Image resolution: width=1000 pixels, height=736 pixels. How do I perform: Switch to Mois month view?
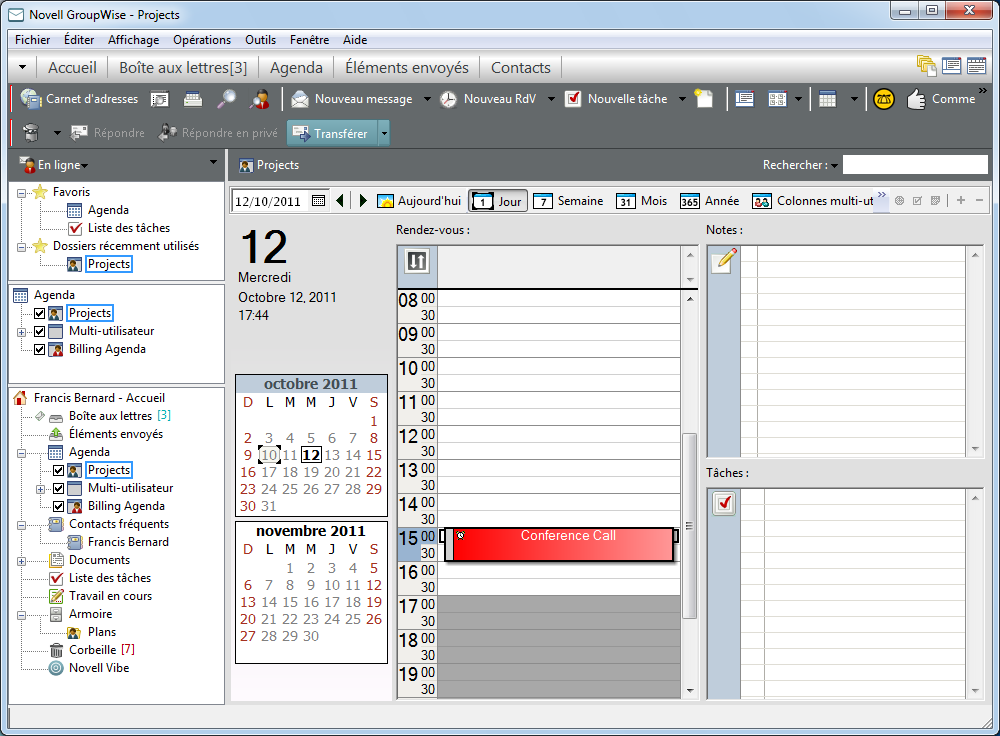641,201
